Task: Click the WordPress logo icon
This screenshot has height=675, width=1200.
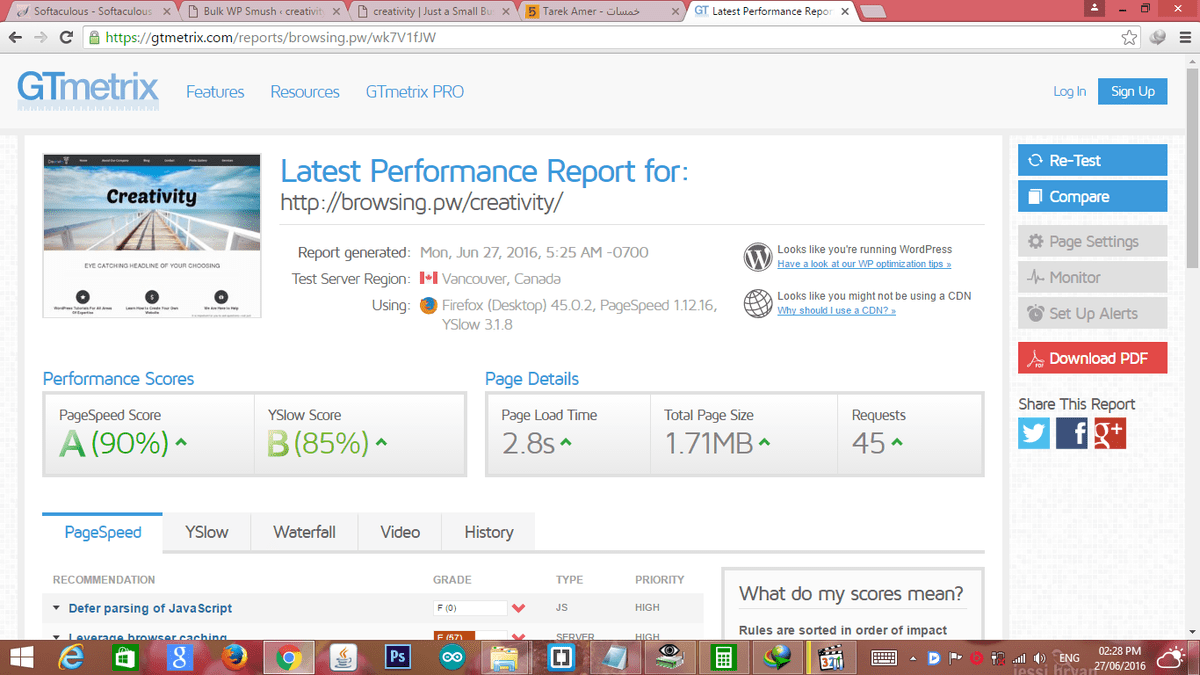Action: pyautogui.click(x=758, y=257)
